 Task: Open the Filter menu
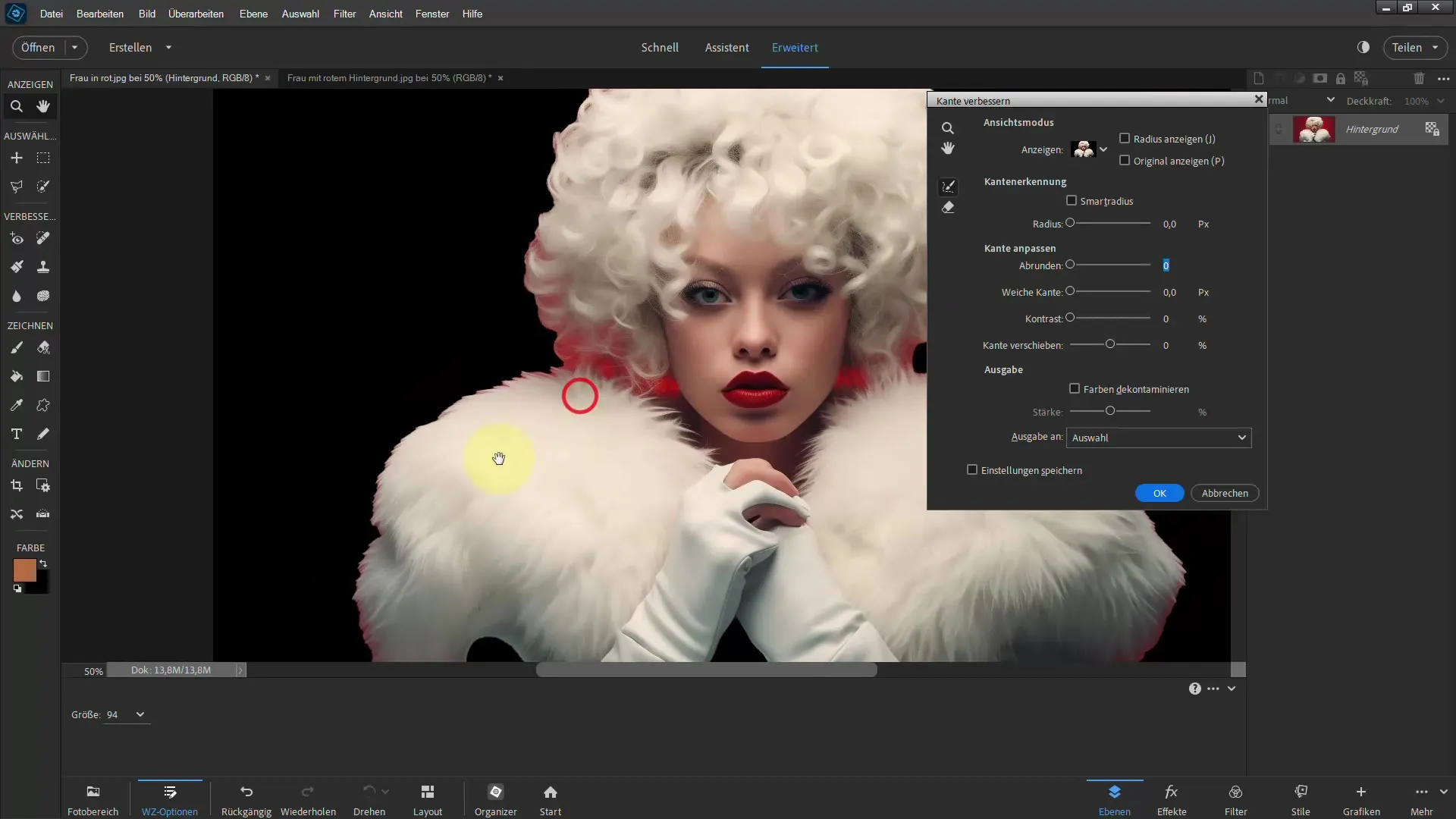pos(344,14)
